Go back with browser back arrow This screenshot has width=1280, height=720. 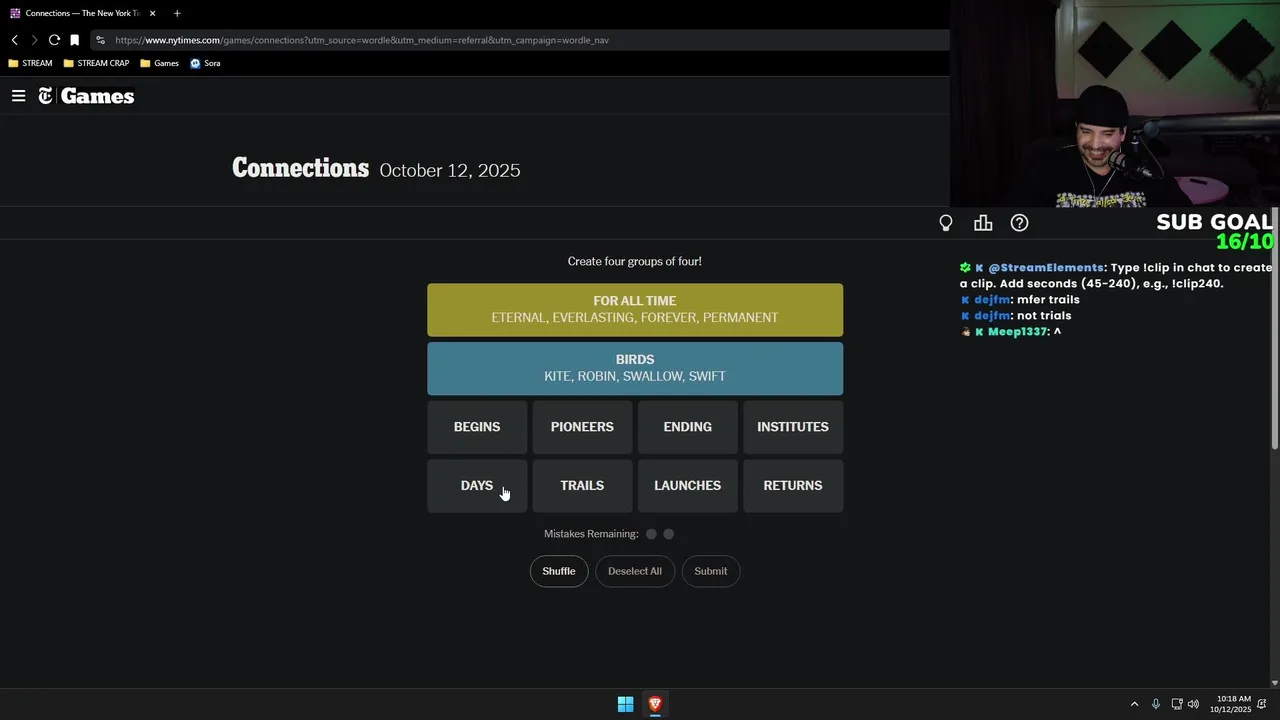14,40
